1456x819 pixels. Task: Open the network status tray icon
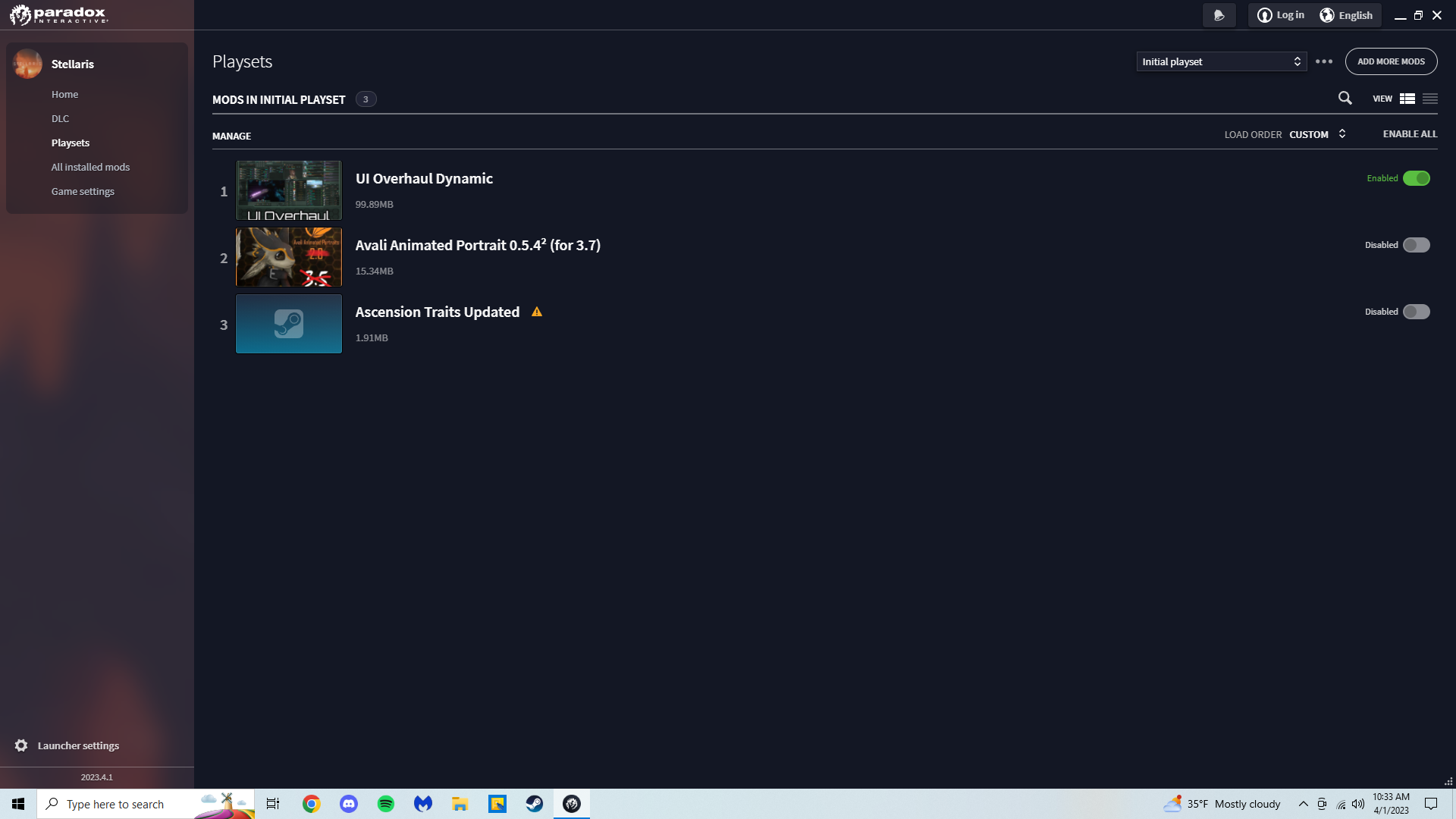1341,804
